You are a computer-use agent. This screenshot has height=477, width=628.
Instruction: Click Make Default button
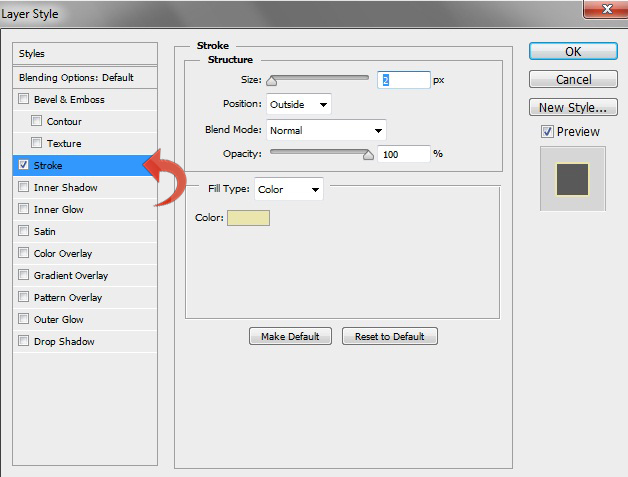click(x=290, y=337)
